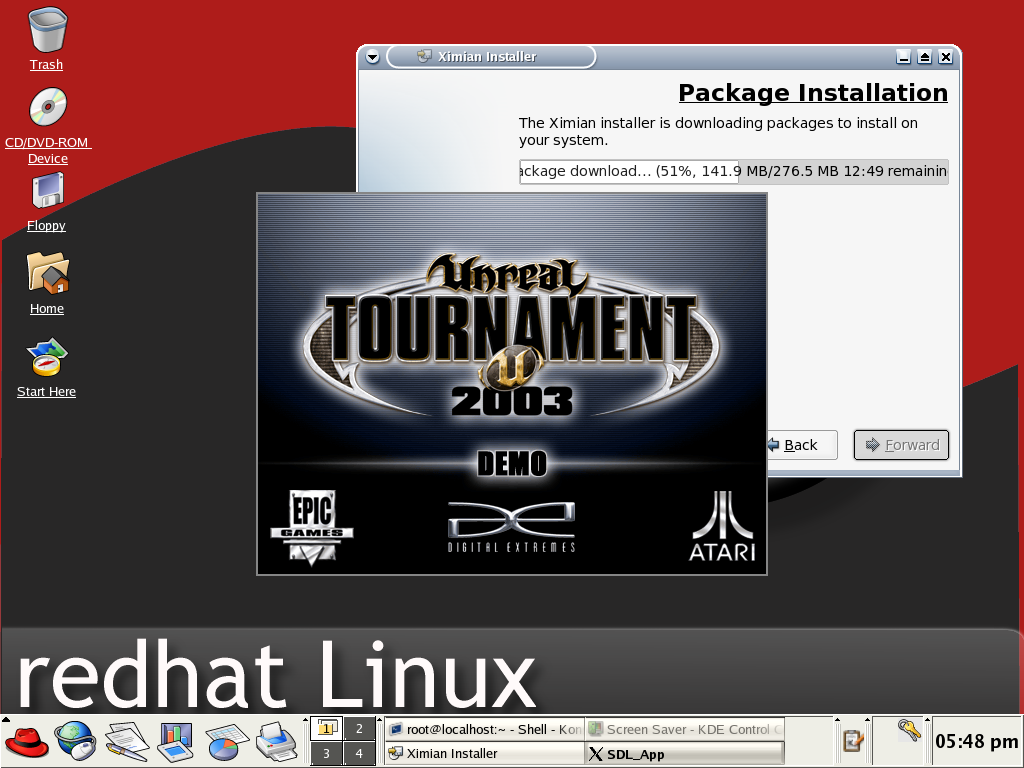Close the Ximian Installer window

945,57
